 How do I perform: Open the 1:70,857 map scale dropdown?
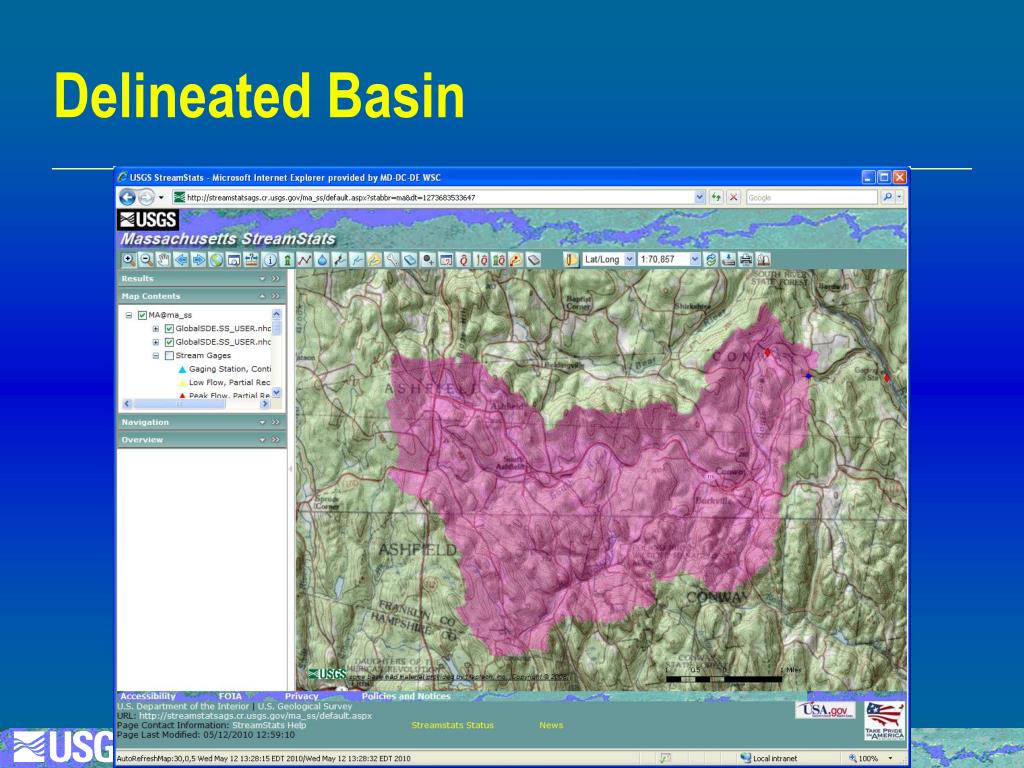694,259
